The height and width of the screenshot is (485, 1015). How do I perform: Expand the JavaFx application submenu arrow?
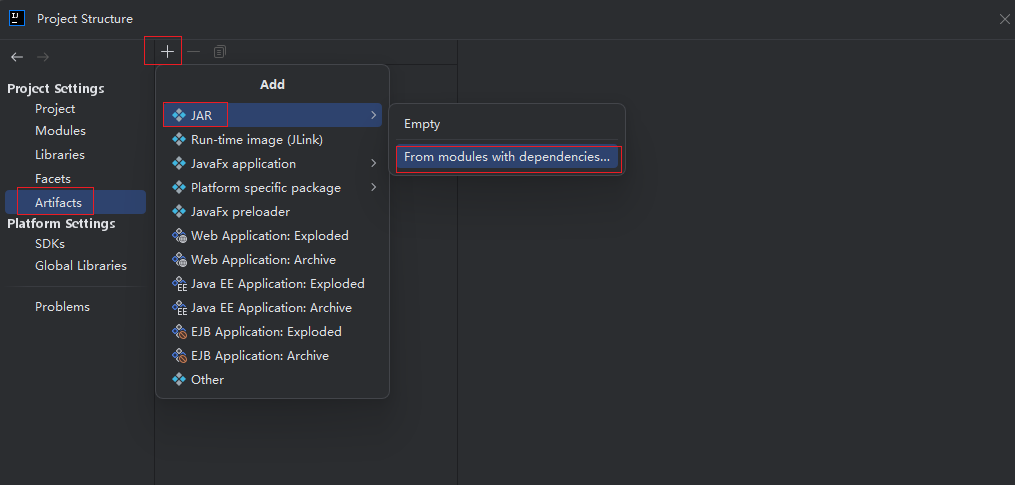click(374, 163)
